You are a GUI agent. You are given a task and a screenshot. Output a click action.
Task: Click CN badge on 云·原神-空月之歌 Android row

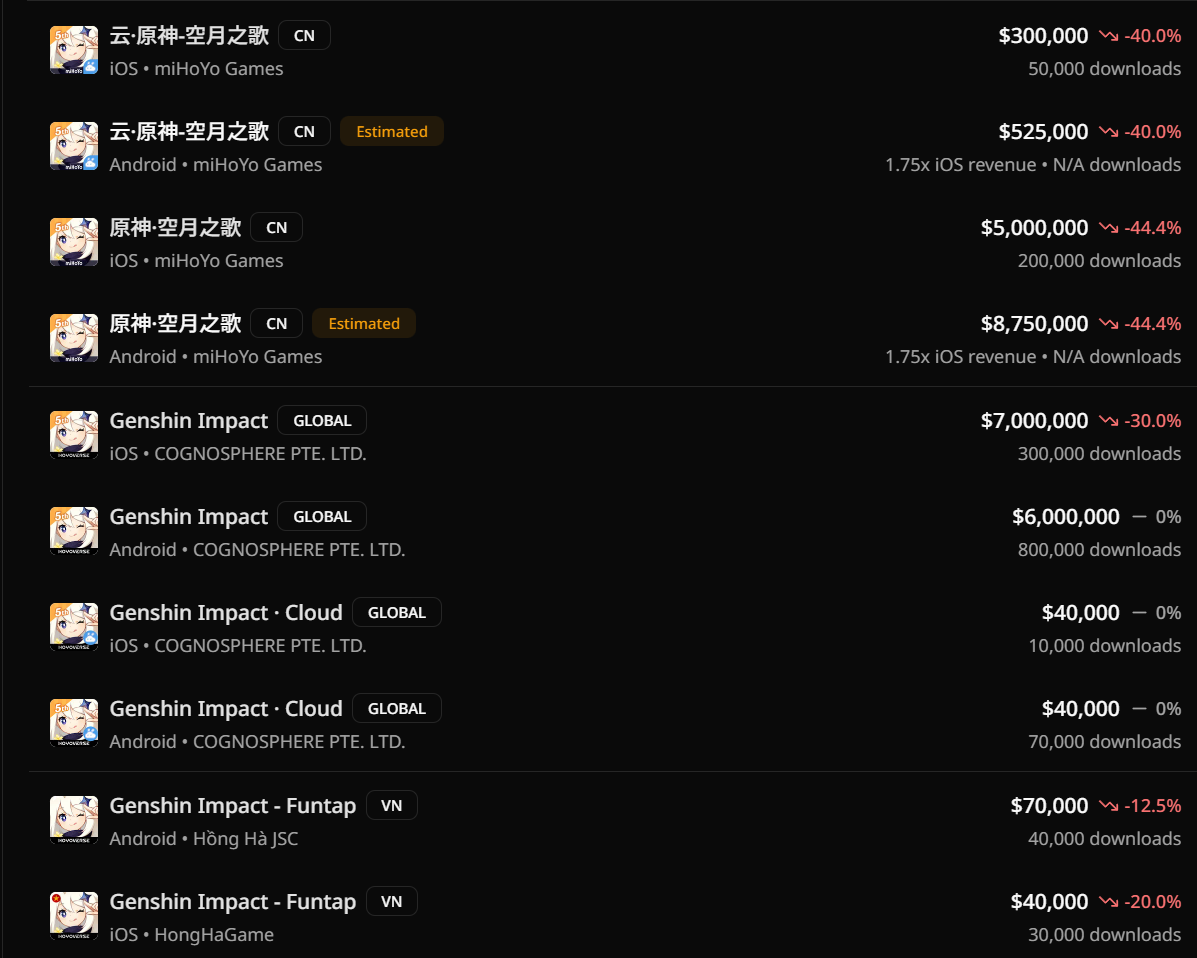304,132
